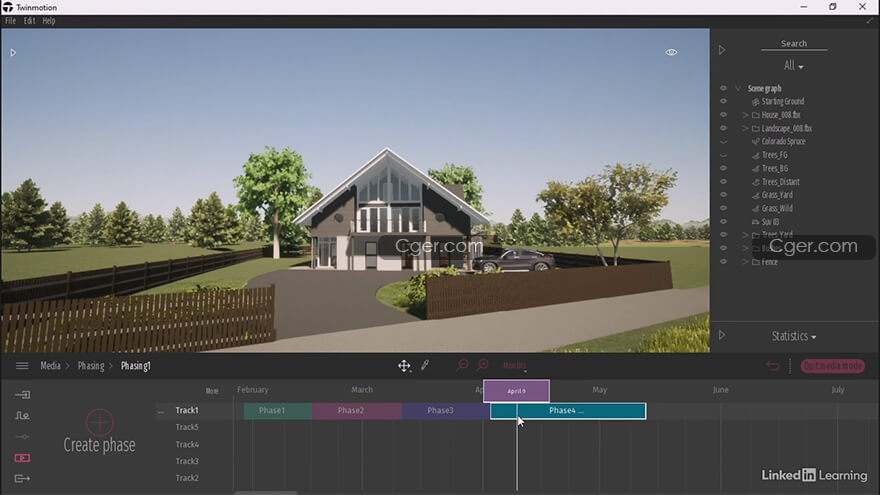Expand the Fence folder
This screenshot has height=495, width=880.
point(745,262)
